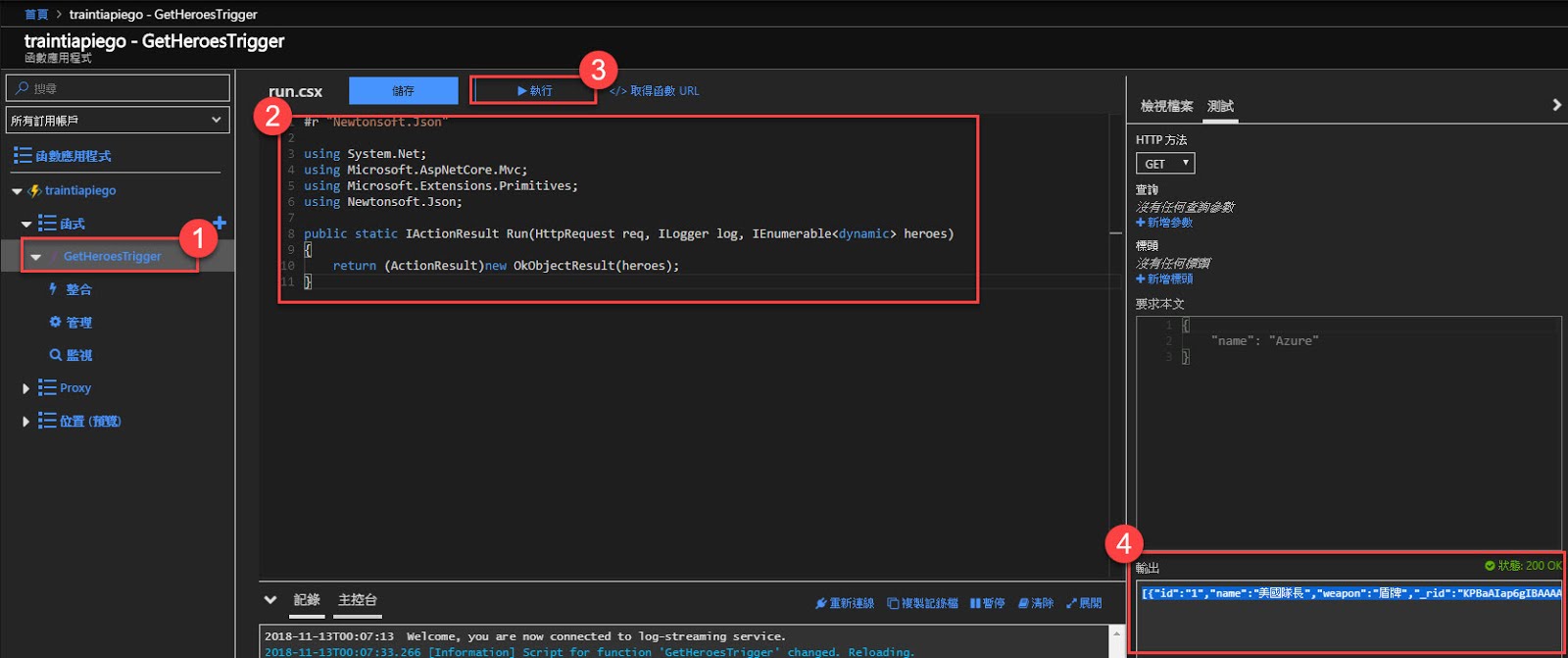Open the 函數應用程式 list icon
Image resolution: width=1568 pixels, height=658 pixels.
coord(23,155)
